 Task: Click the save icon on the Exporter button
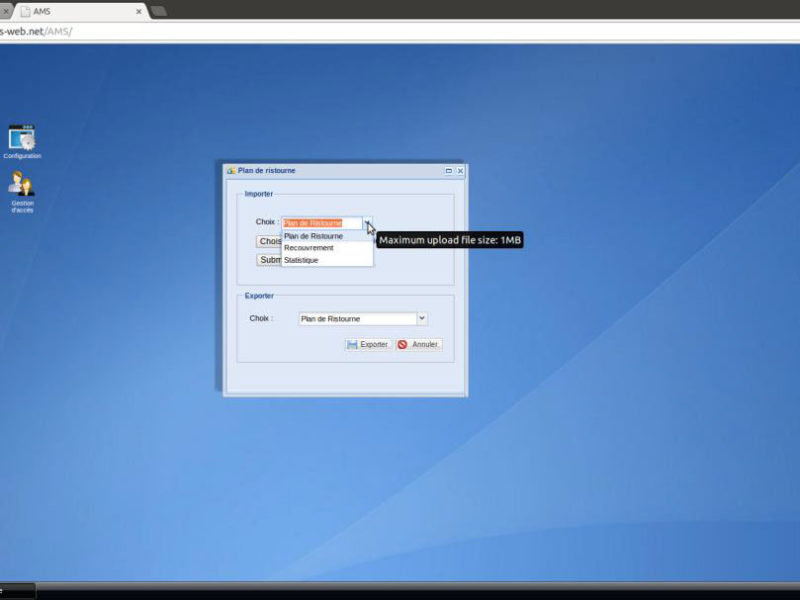pyautogui.click(x=352, y=344)
